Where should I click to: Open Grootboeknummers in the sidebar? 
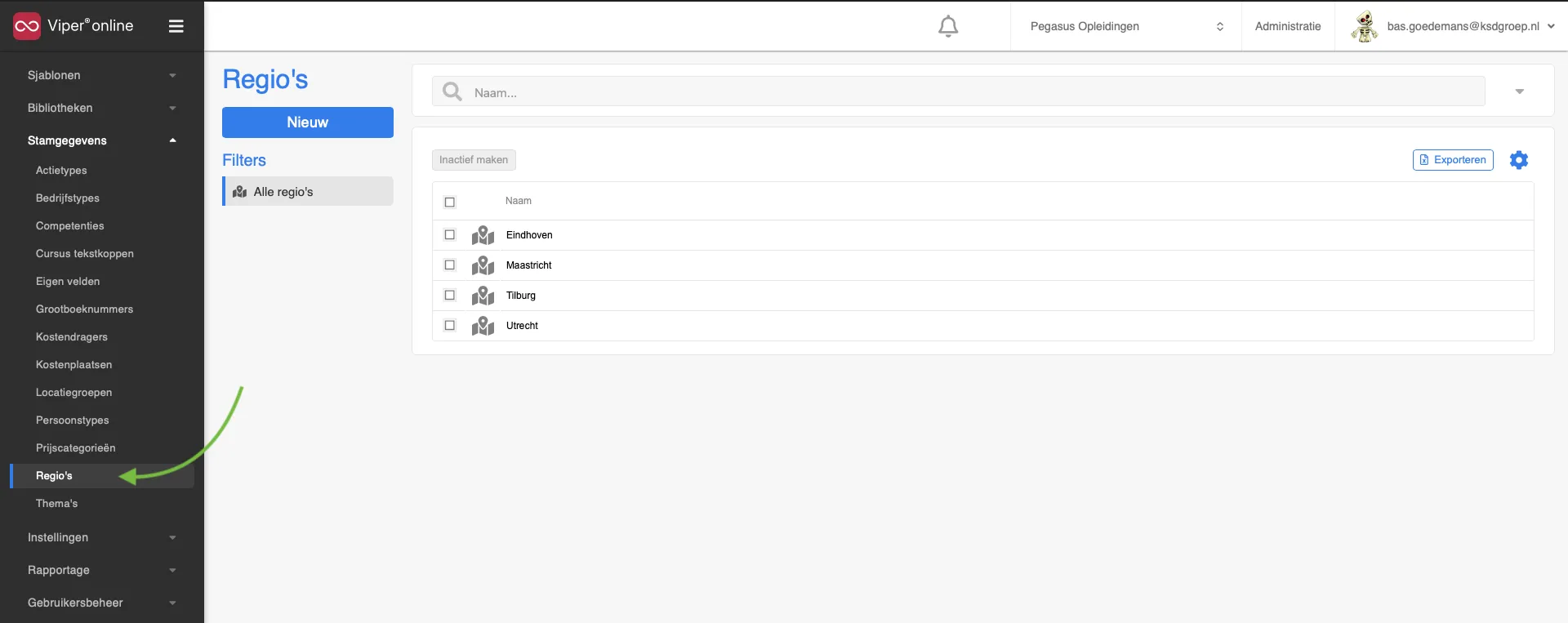(x=84, y=309)
